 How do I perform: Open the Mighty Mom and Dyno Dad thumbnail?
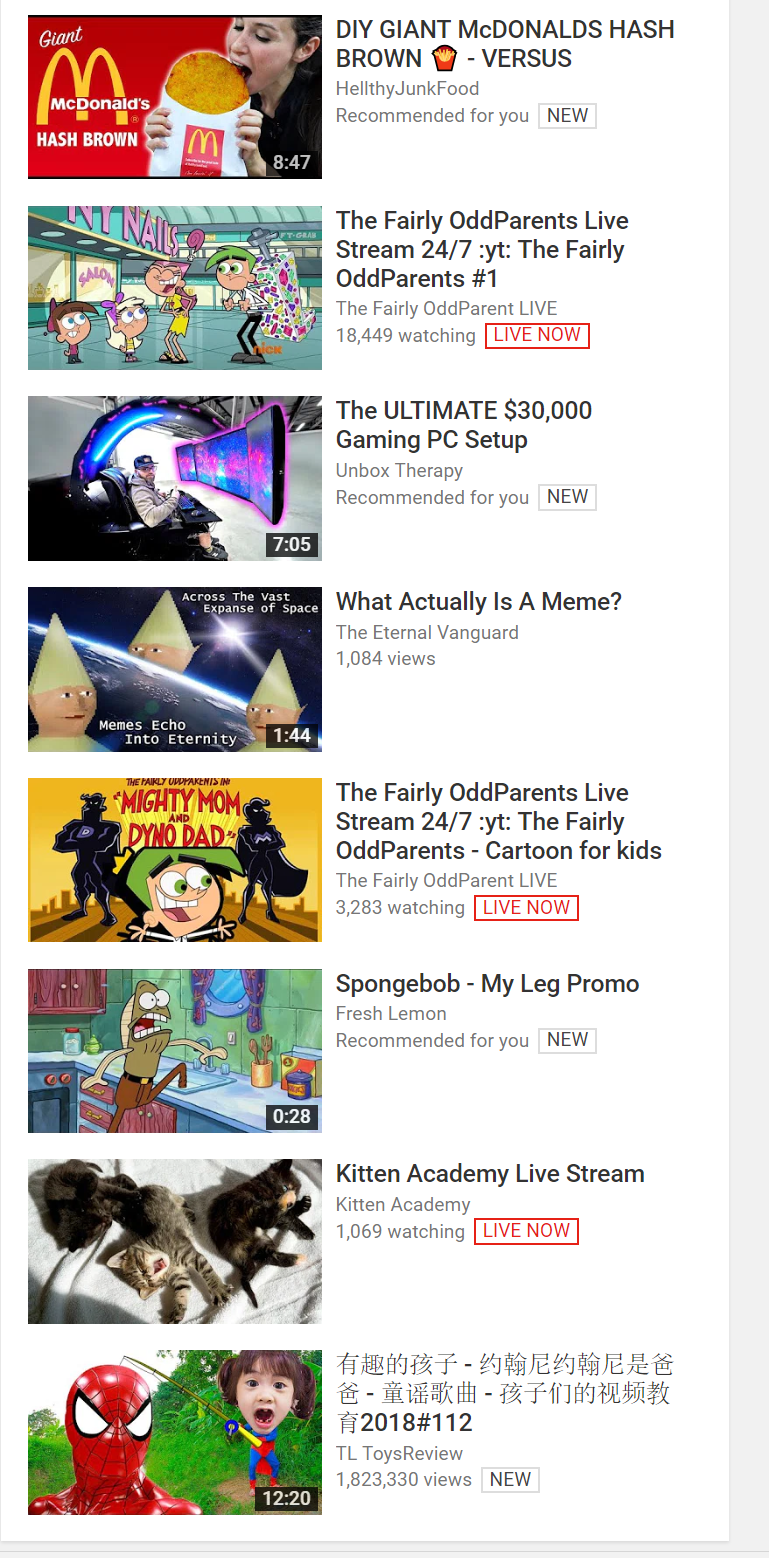(175, 860)
